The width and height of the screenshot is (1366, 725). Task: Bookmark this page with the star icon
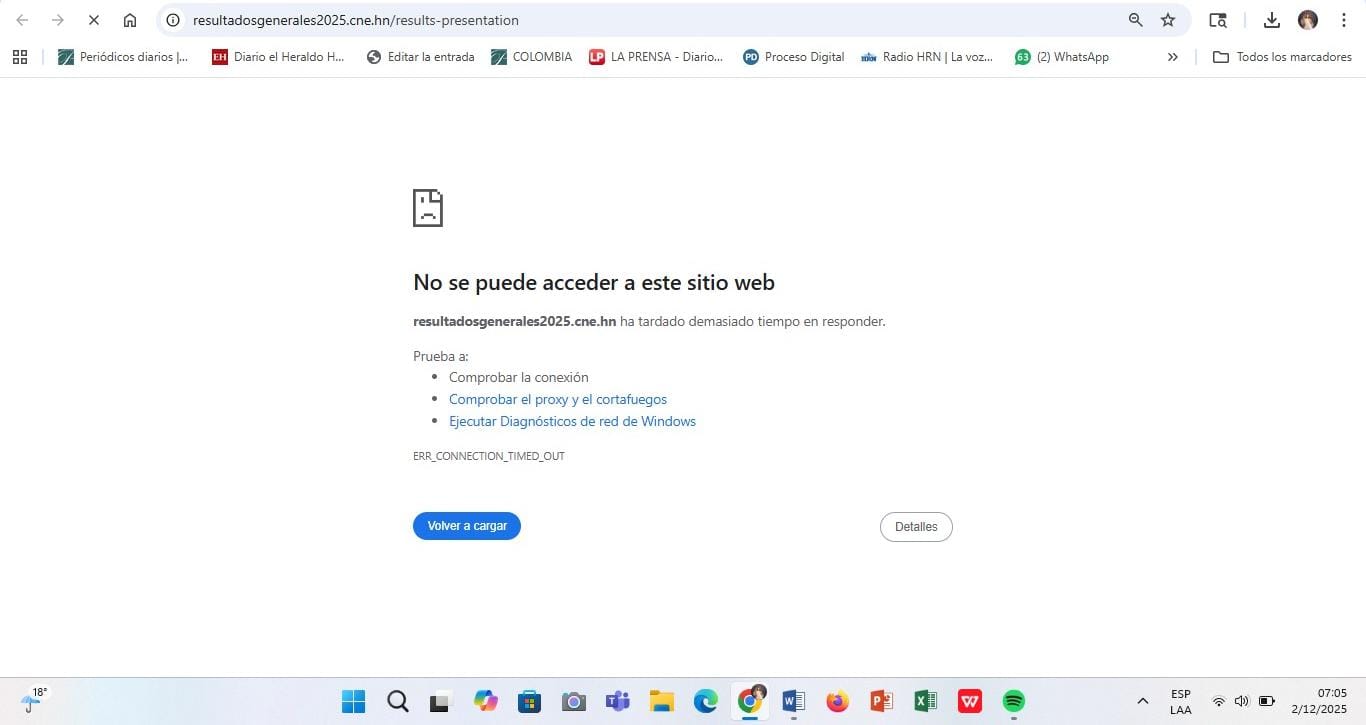click(x=1167, y=20)
